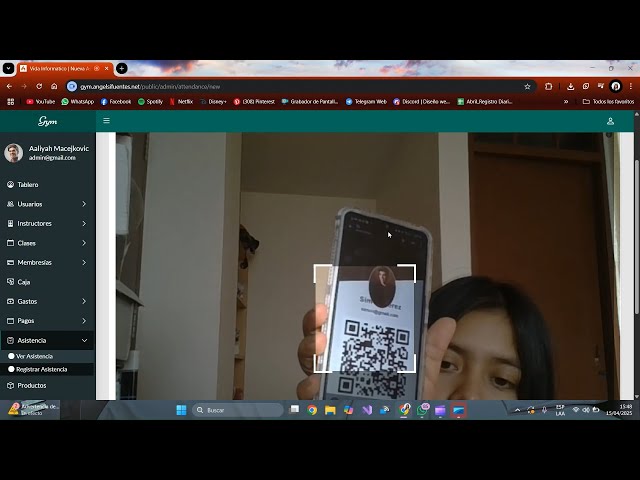The width and height of the screenshot is (640, 480).
Task: Open a new browser tab
Action: click(x=122, y=69)
